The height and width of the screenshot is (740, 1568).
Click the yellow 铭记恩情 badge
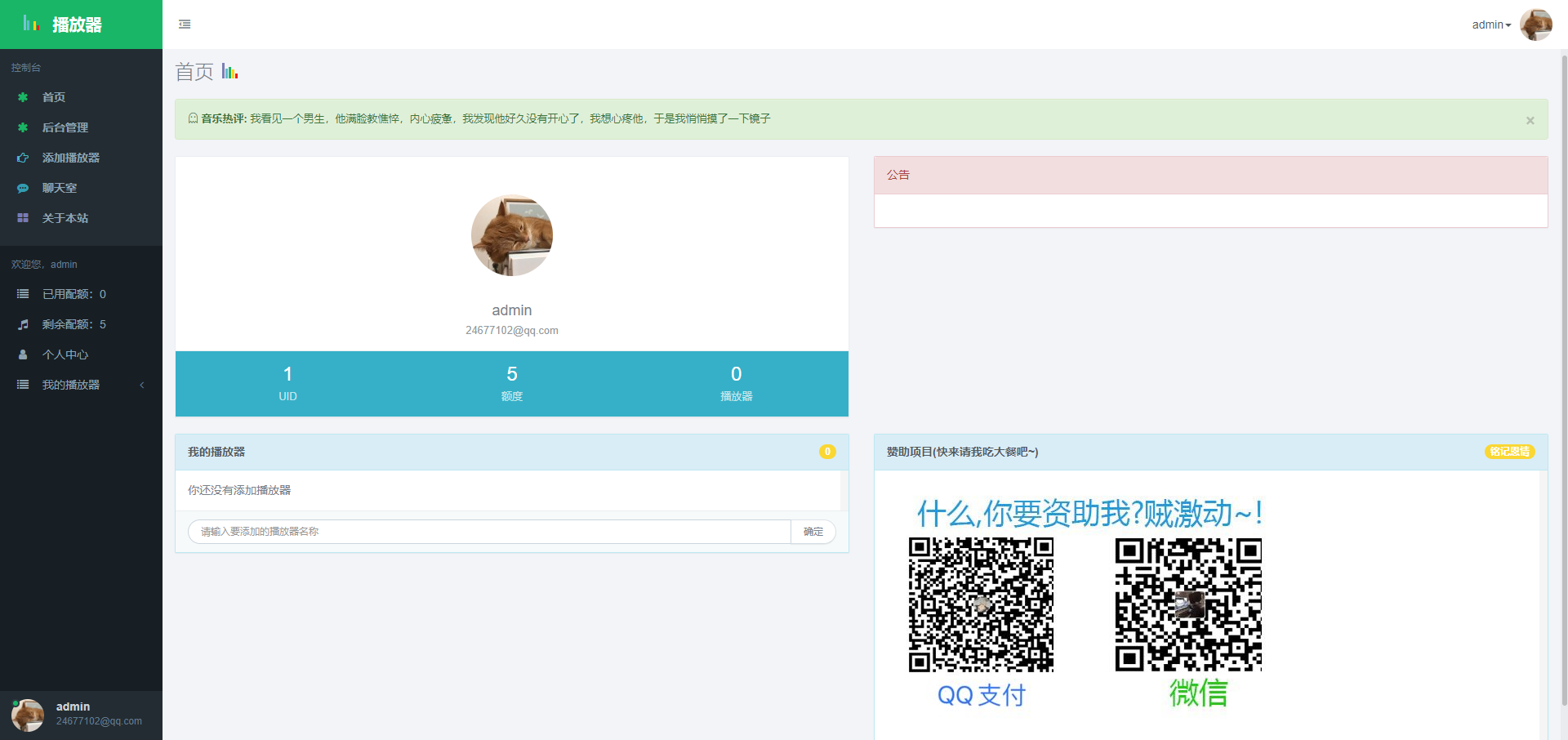point(1509,452)
